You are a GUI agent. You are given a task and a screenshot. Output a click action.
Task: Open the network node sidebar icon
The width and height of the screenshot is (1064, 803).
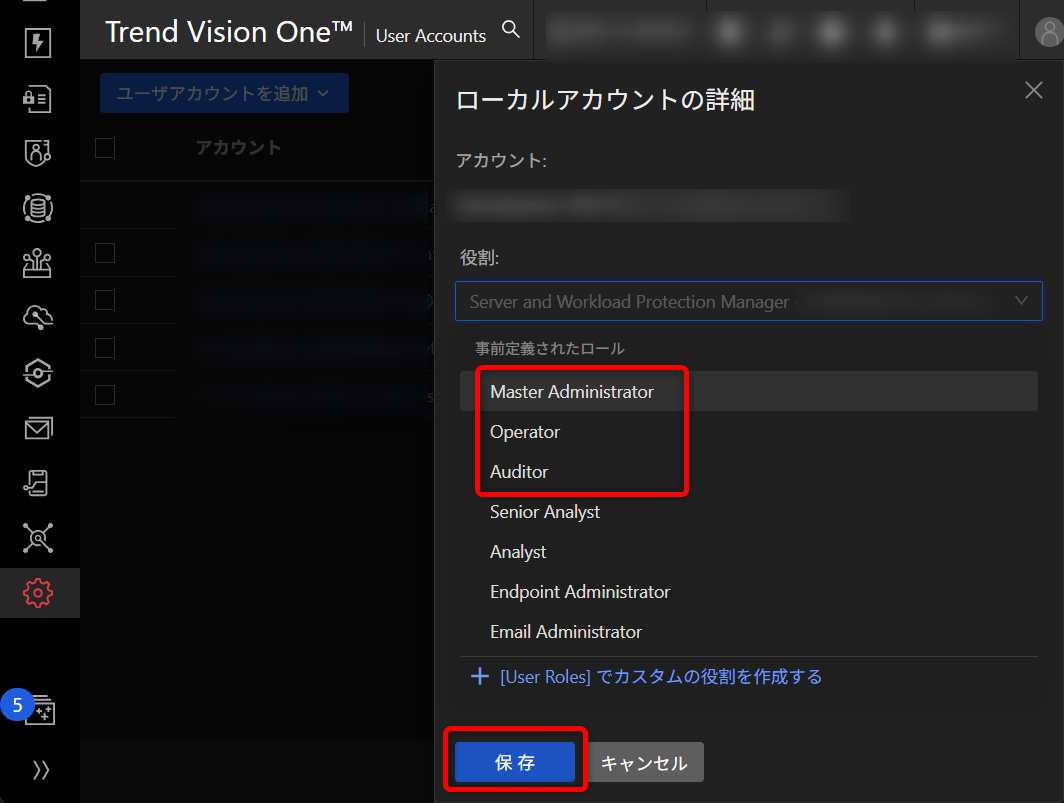point(37,538)
